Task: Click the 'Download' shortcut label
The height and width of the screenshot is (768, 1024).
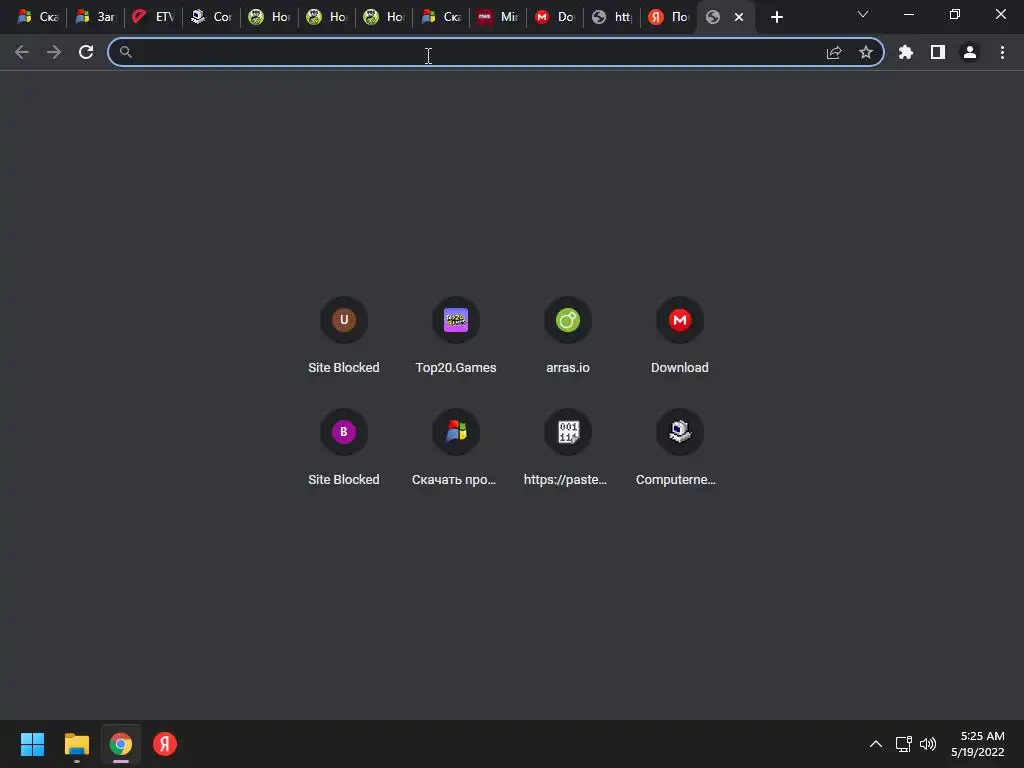Action: coord(680,368)
